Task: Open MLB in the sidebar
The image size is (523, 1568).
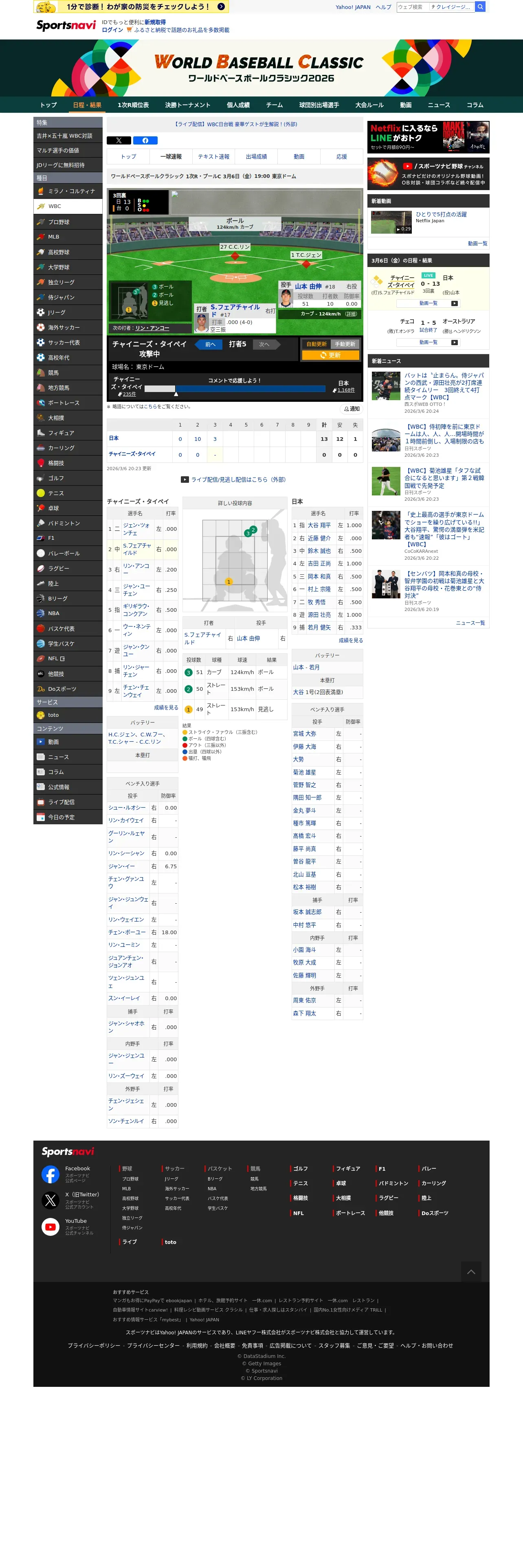Action: pyautogui.click(x=68, y=237)
